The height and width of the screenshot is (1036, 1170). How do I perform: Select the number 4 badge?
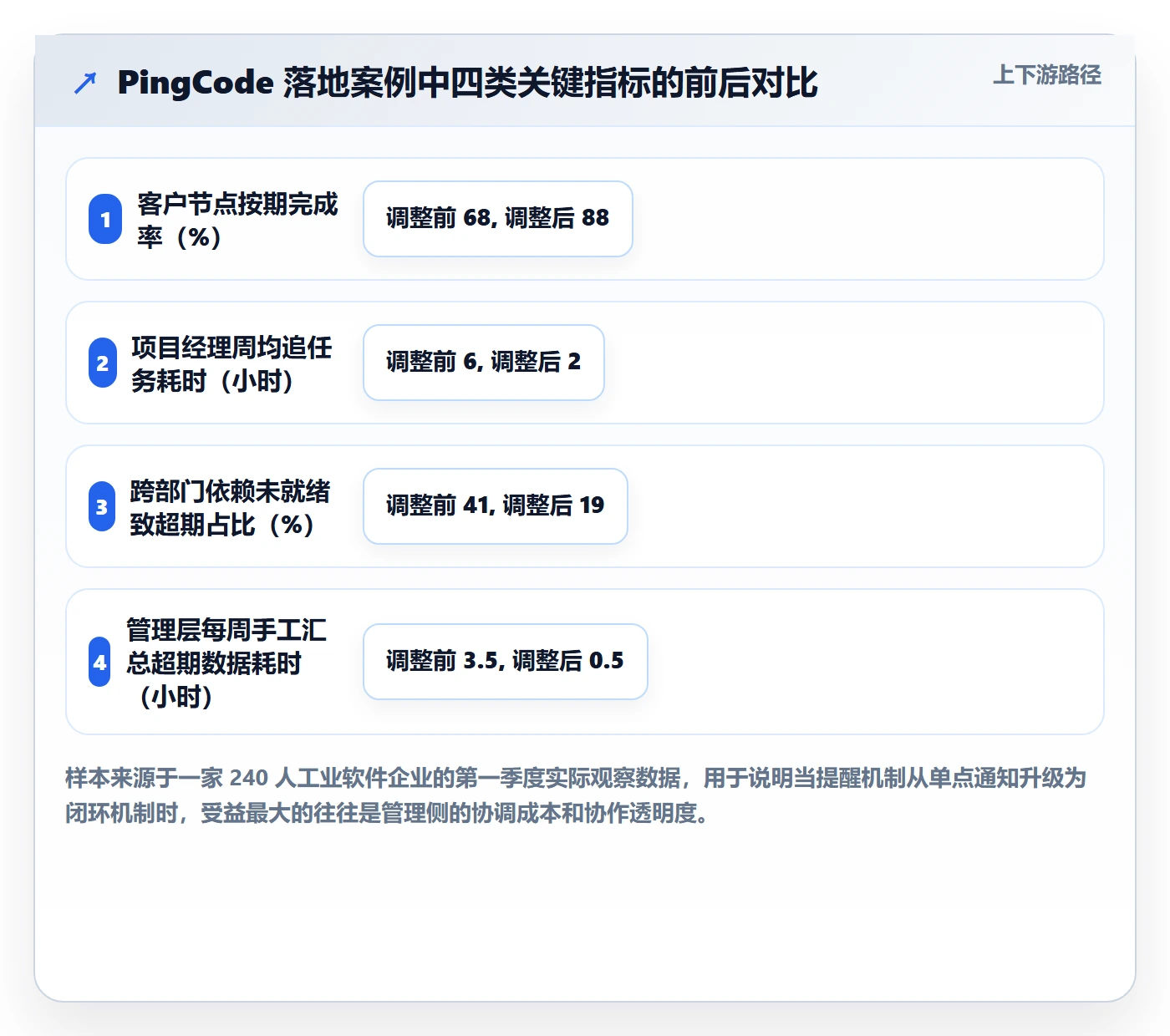click(99, 662)
